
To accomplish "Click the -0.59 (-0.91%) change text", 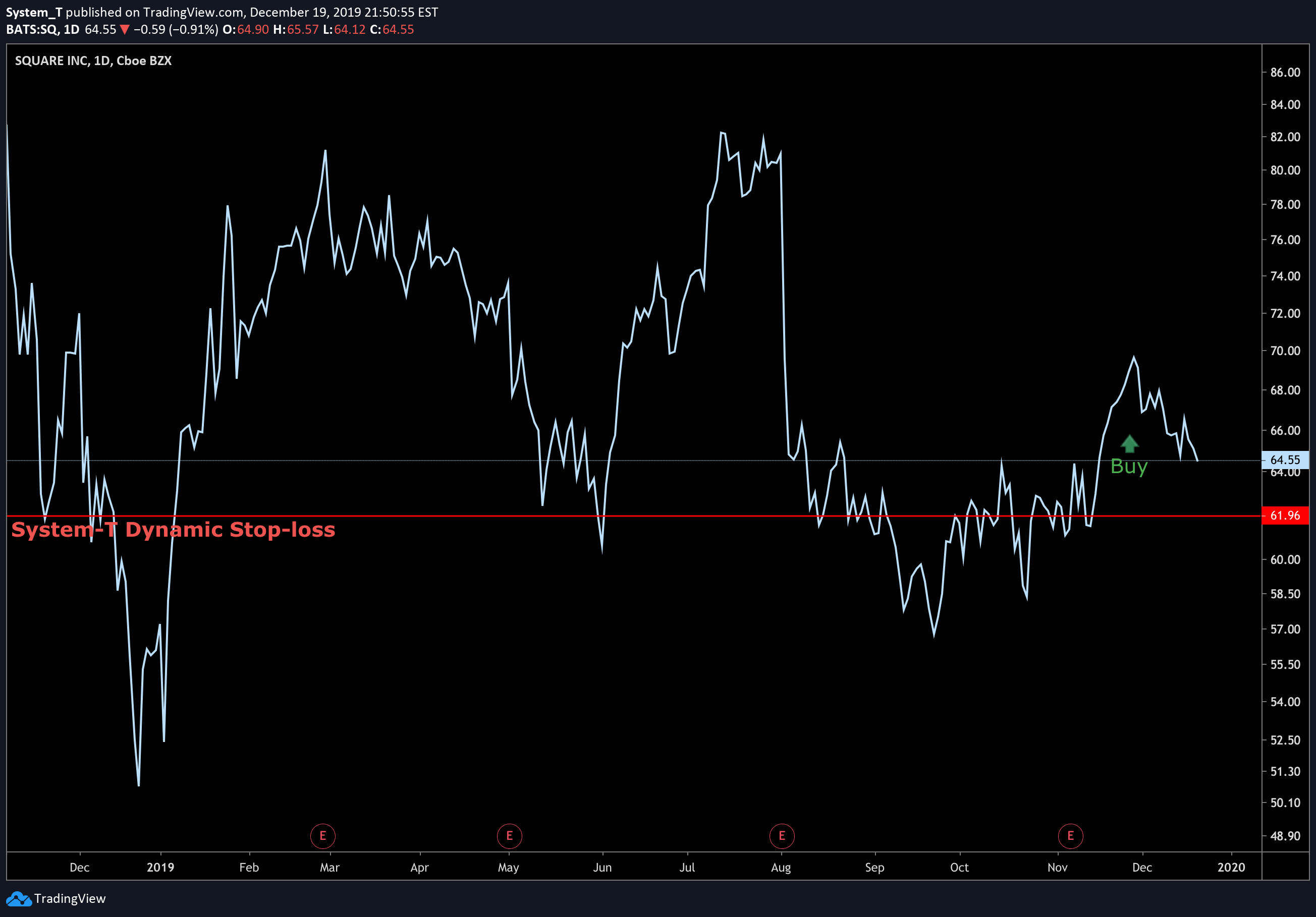I will [x=176, y=30].
